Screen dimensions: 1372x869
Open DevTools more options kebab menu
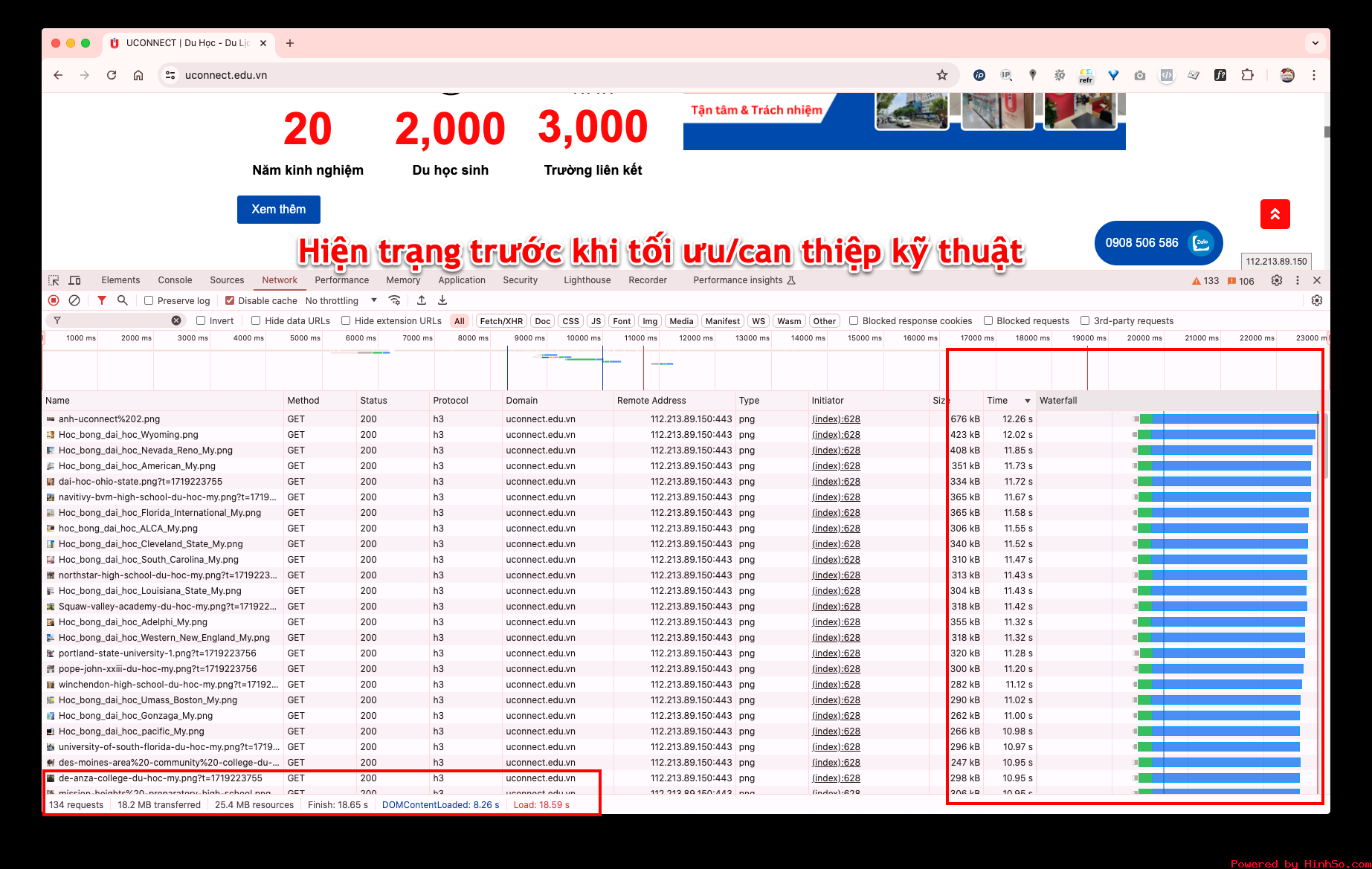pos(1298,280)
